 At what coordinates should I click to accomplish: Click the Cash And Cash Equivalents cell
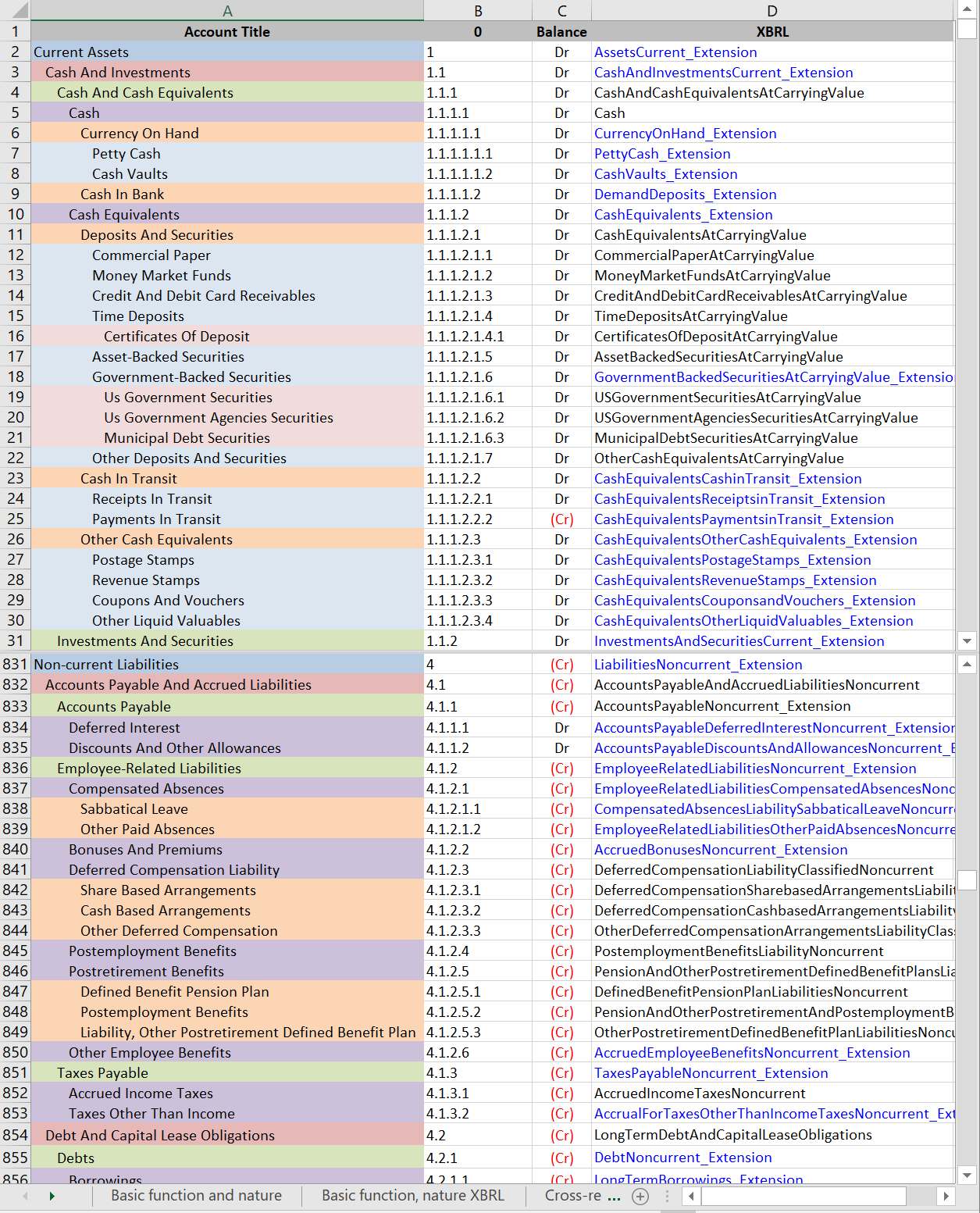tap(227, 92)
